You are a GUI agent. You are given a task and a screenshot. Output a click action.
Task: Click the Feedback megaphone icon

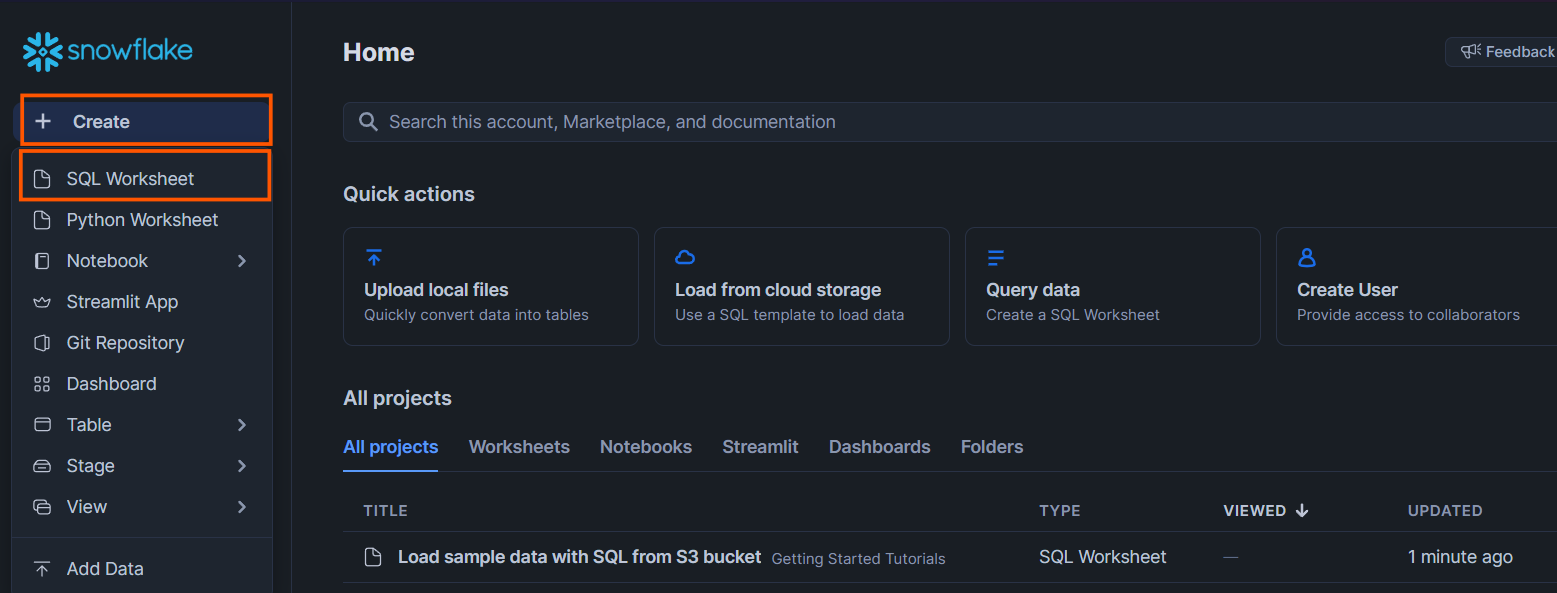1470,52
